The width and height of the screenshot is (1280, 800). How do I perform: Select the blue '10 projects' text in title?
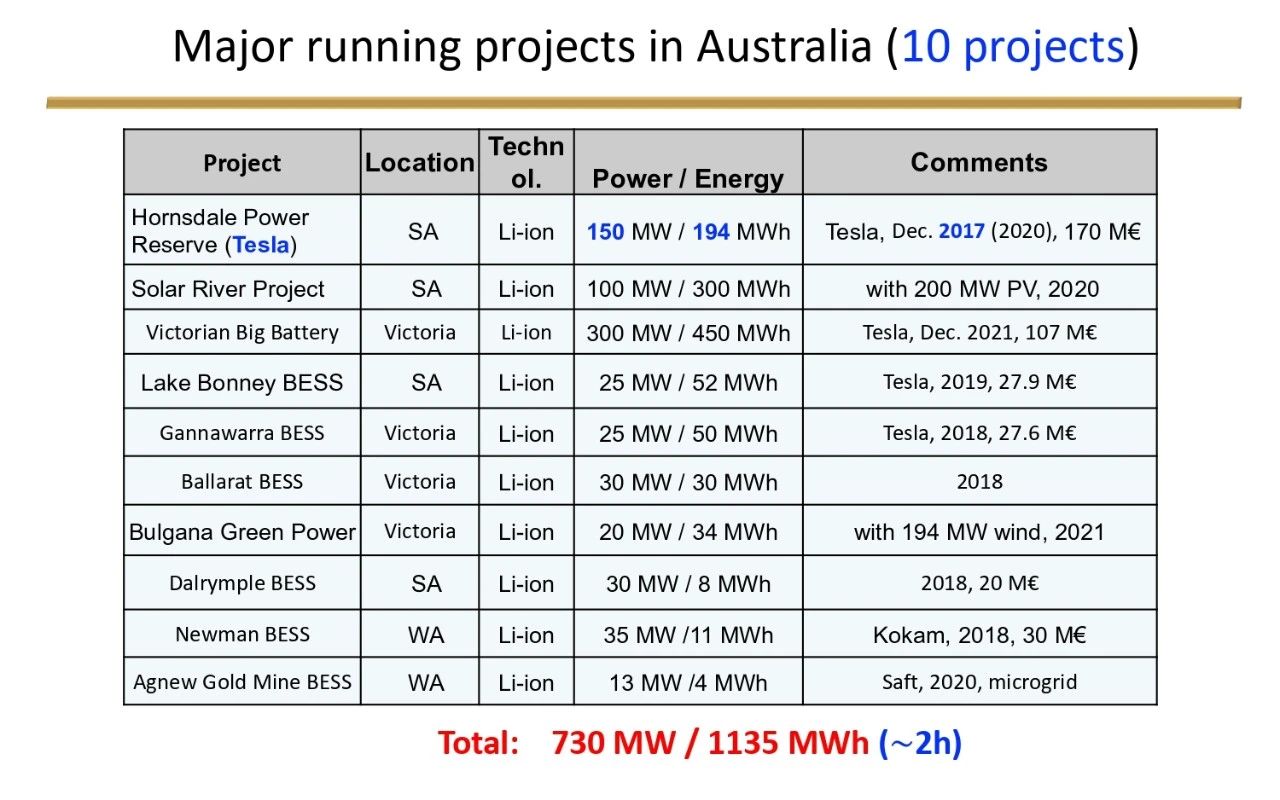(1014, 47)
